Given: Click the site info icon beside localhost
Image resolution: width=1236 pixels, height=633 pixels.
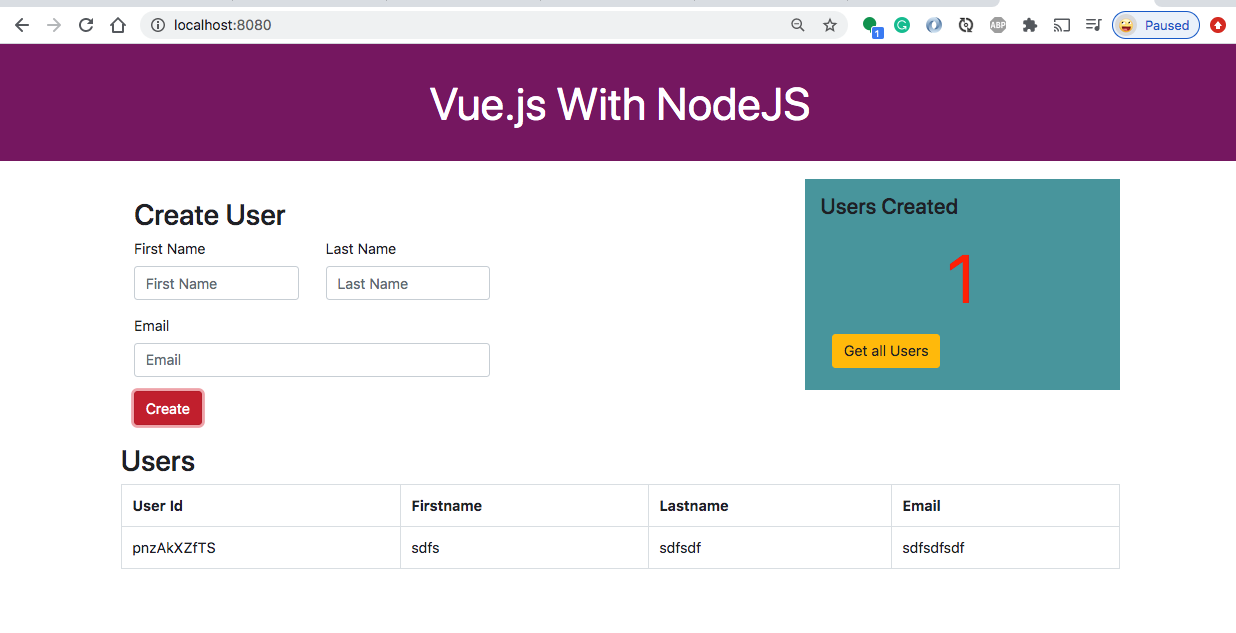Looking at the screenshot, I should (157, 25).
